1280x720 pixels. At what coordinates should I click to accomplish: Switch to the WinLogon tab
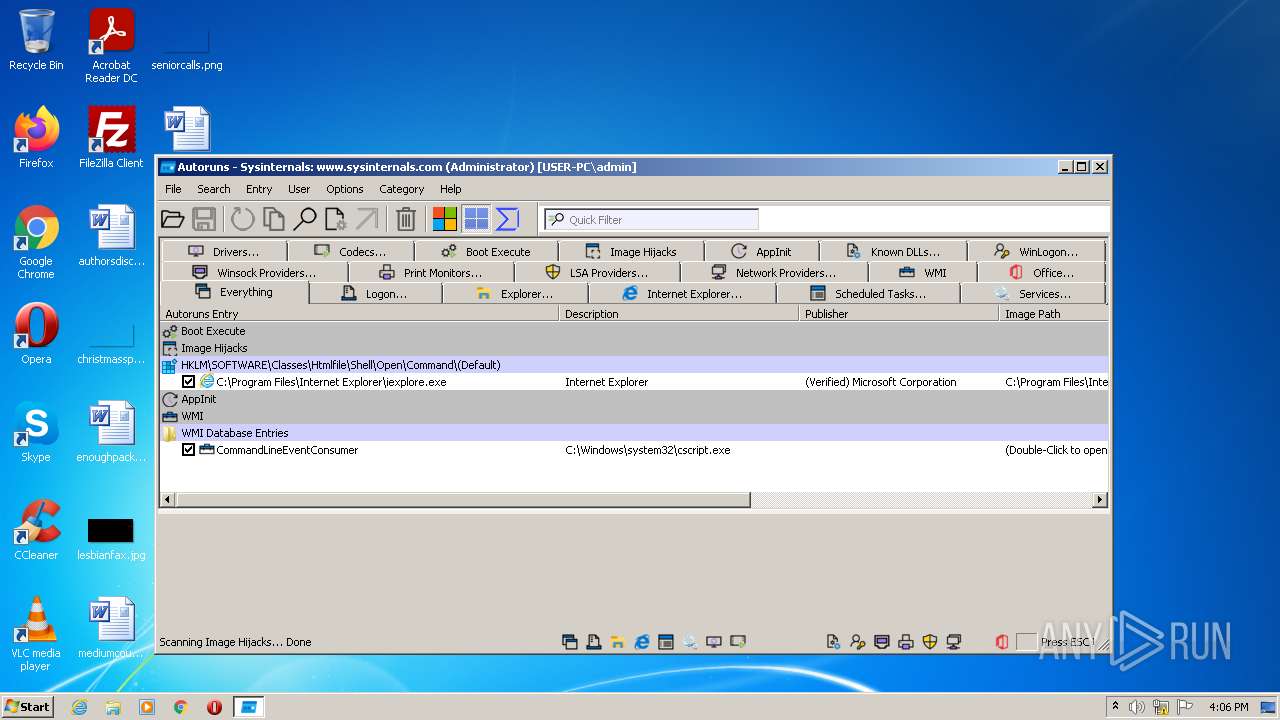click(1036, 252)
